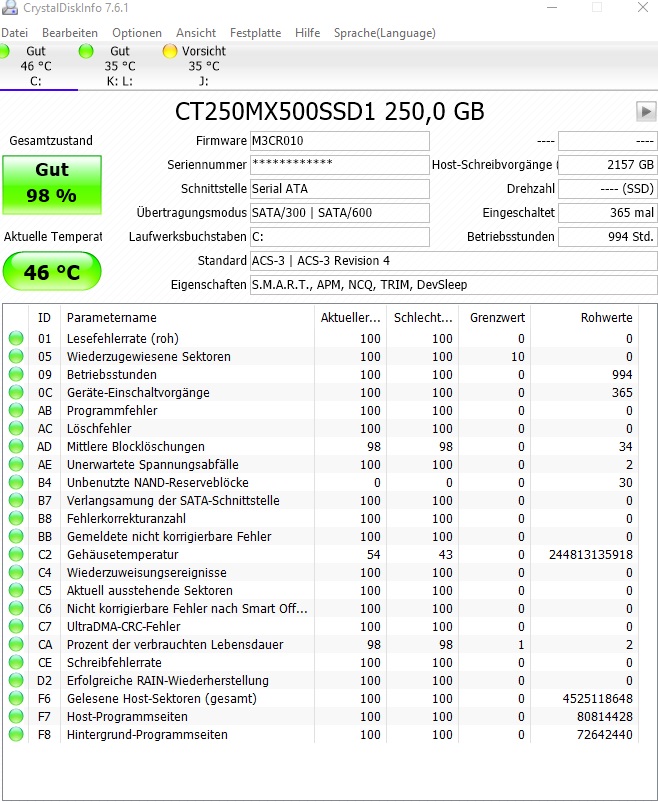Open the Sprache(Language) menu
This screenshot has height=802, width=658.
[385, 33]
